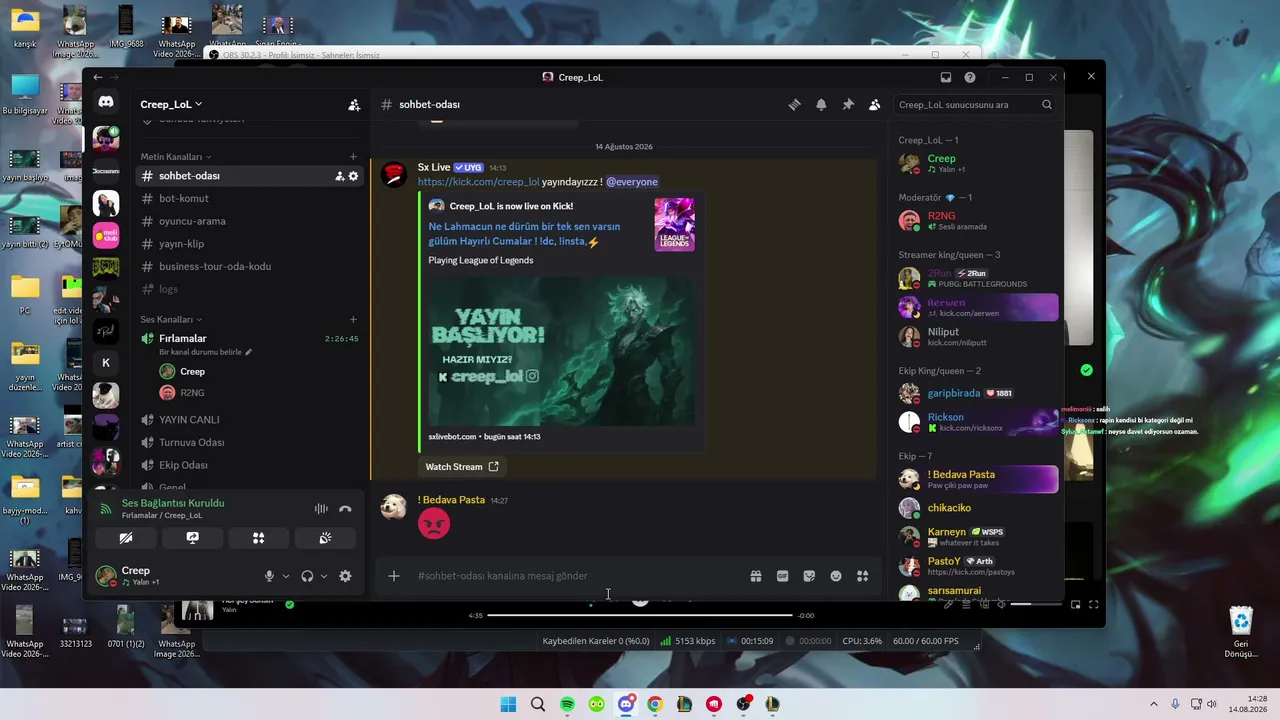
Task: Show hidden system tray icons
Action: [x=1153, y=704]
